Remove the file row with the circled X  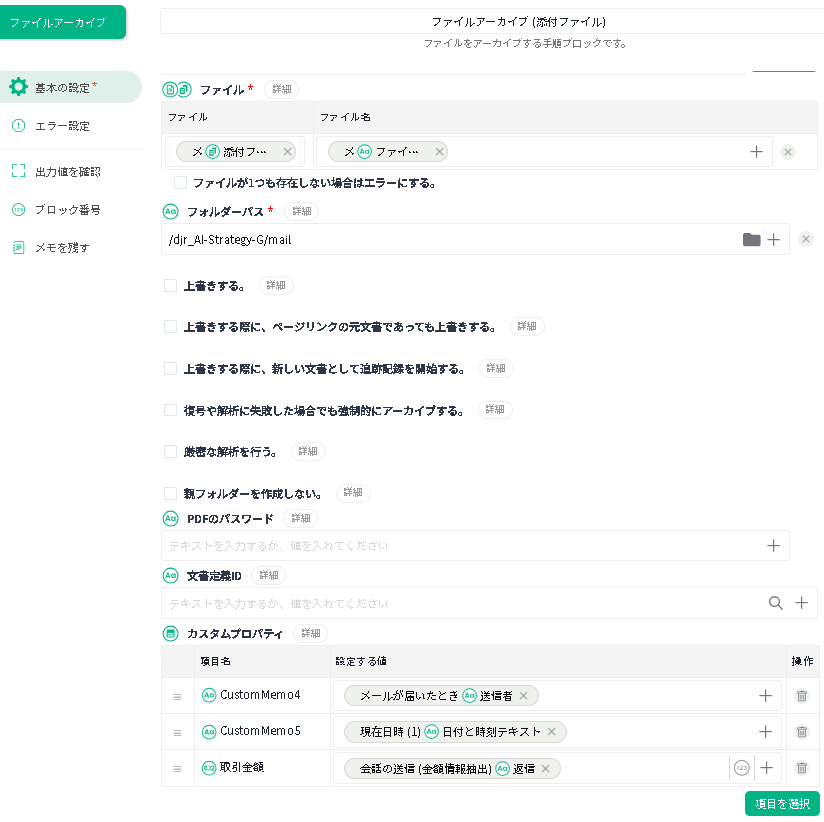(788, 152)
